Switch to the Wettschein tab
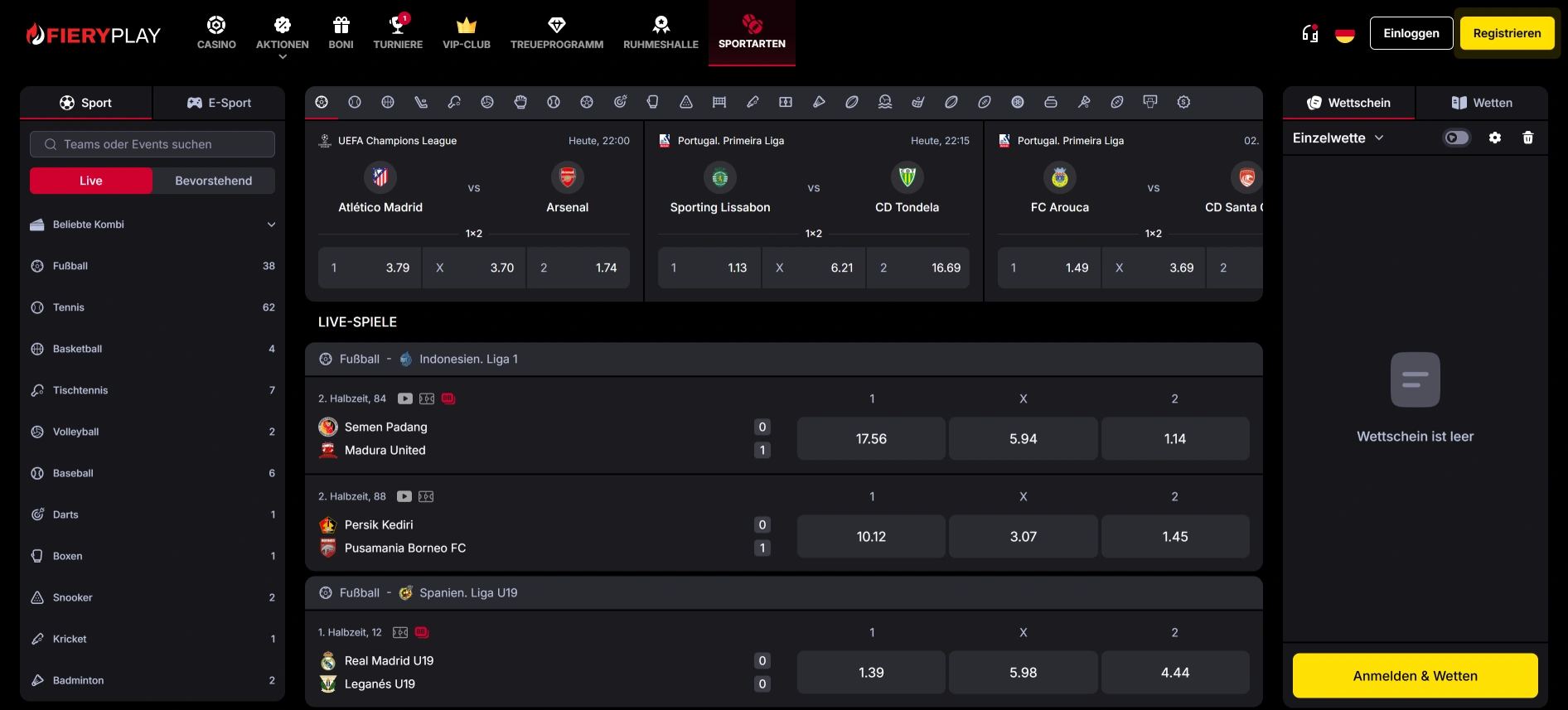Viewport: 1568px width, 710px height. [1349, 103]
